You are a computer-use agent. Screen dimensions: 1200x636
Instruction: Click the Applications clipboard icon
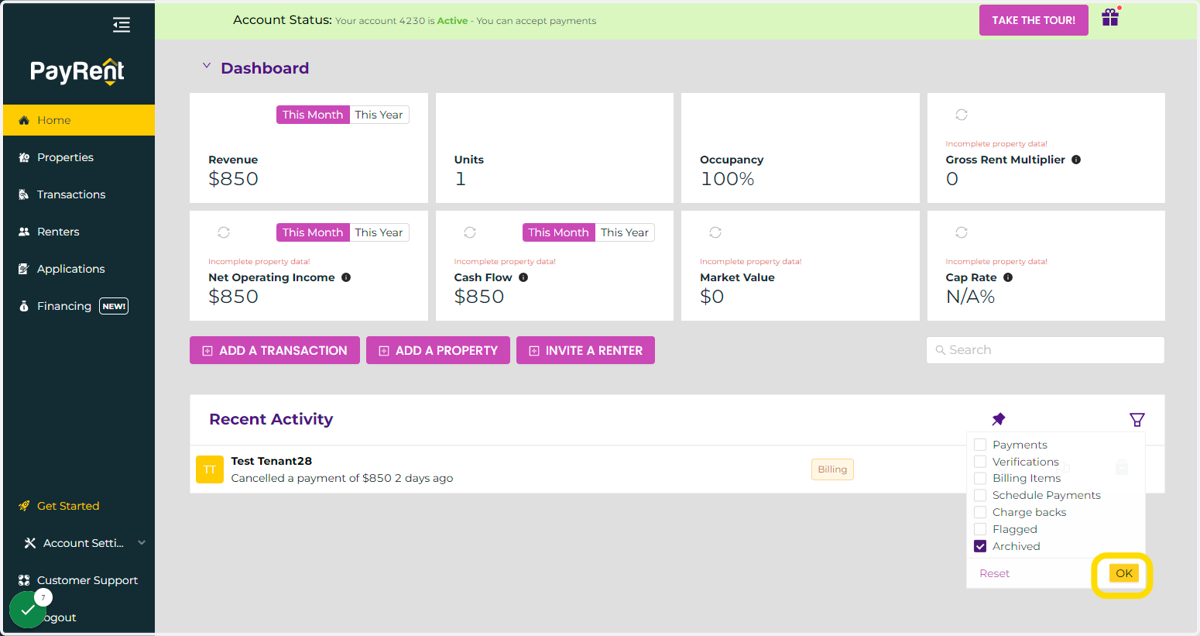24,269
